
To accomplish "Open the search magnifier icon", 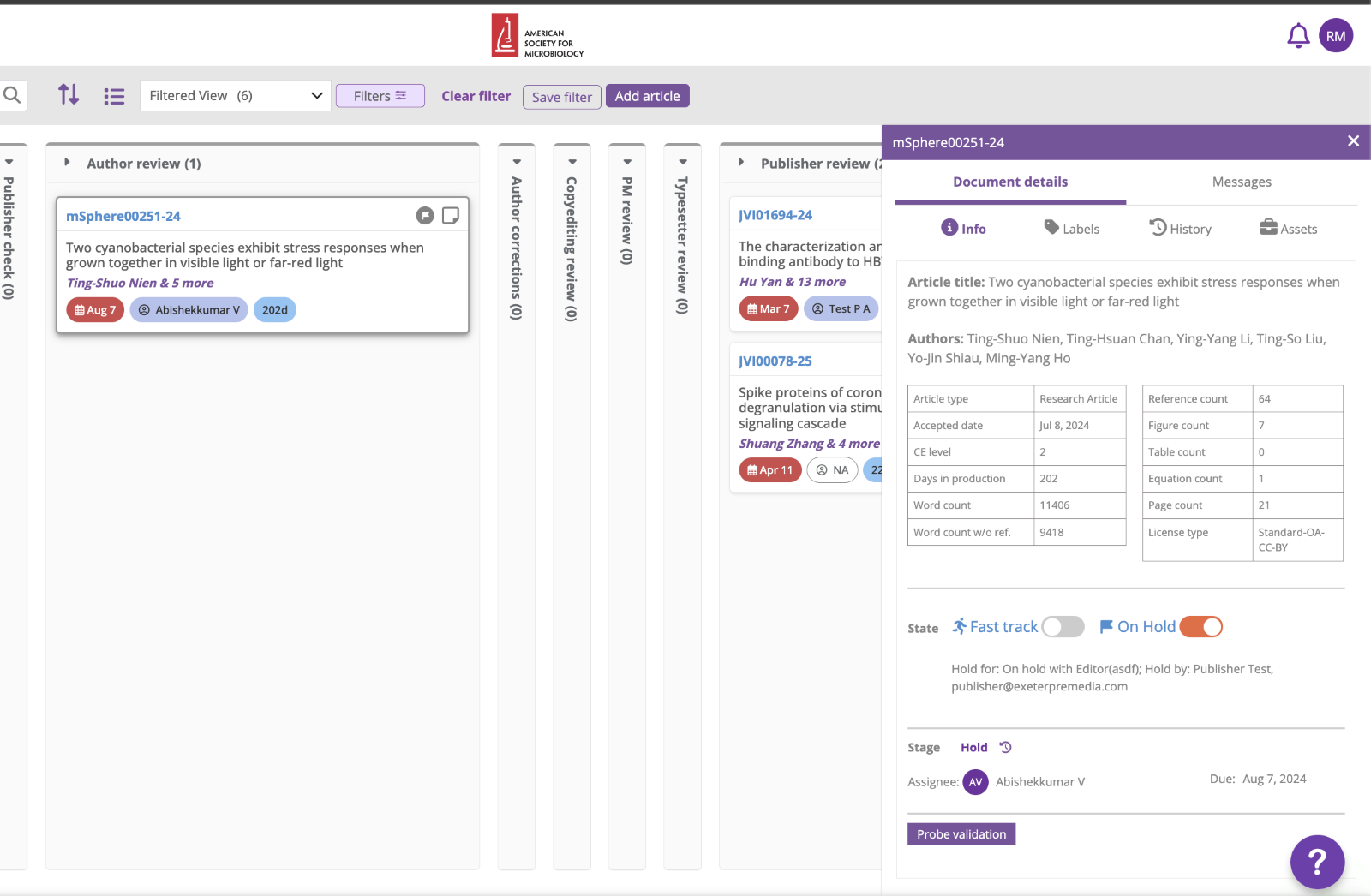I will (12, 95).
